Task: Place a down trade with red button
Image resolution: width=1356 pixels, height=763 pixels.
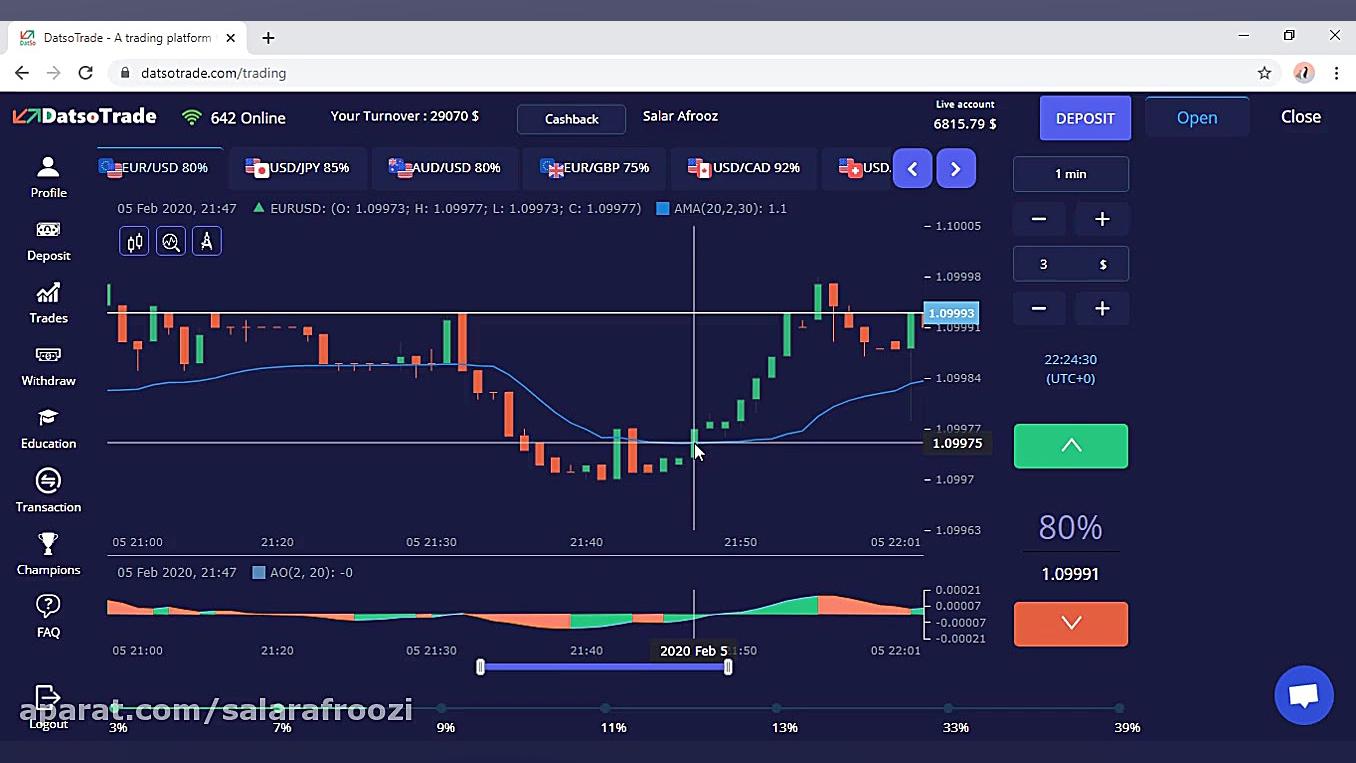Action: click(1071, 623)
